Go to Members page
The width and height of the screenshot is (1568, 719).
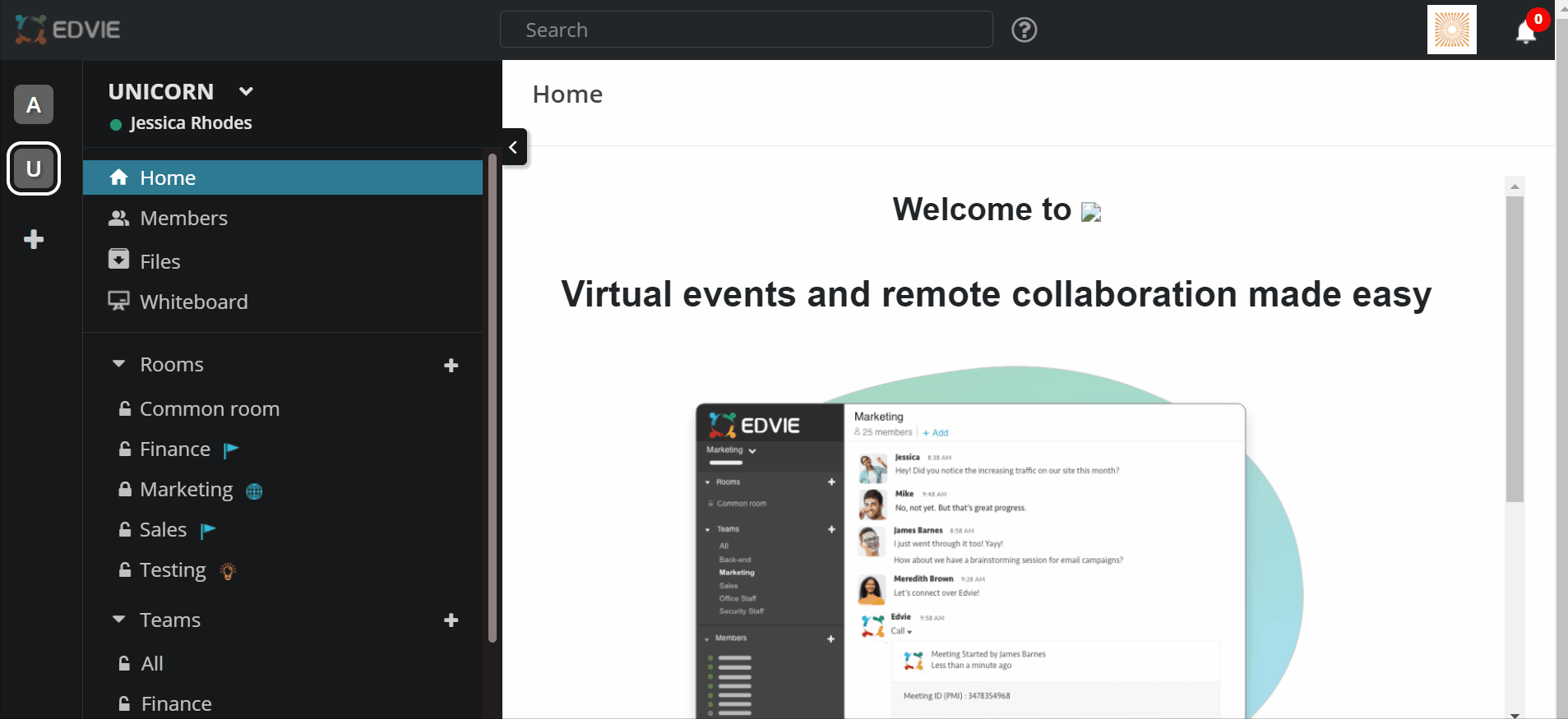(x=183, y=219)
